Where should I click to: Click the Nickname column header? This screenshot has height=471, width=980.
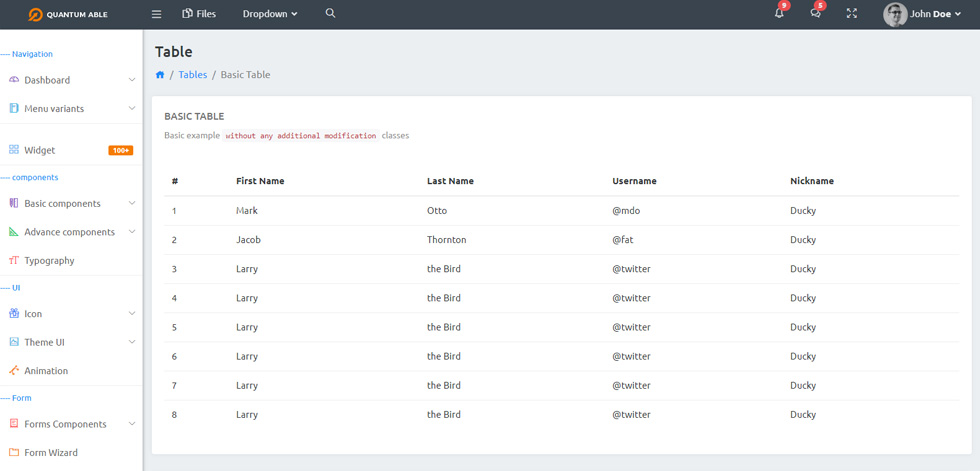coord(812,181)
